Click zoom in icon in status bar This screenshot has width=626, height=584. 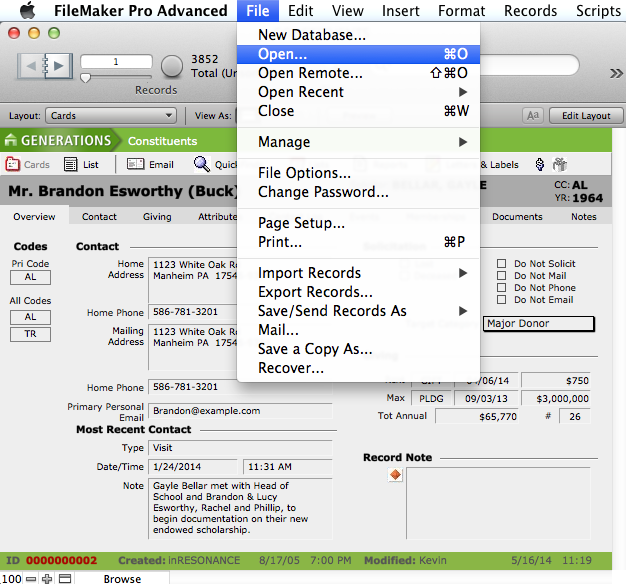click(47, 578)
